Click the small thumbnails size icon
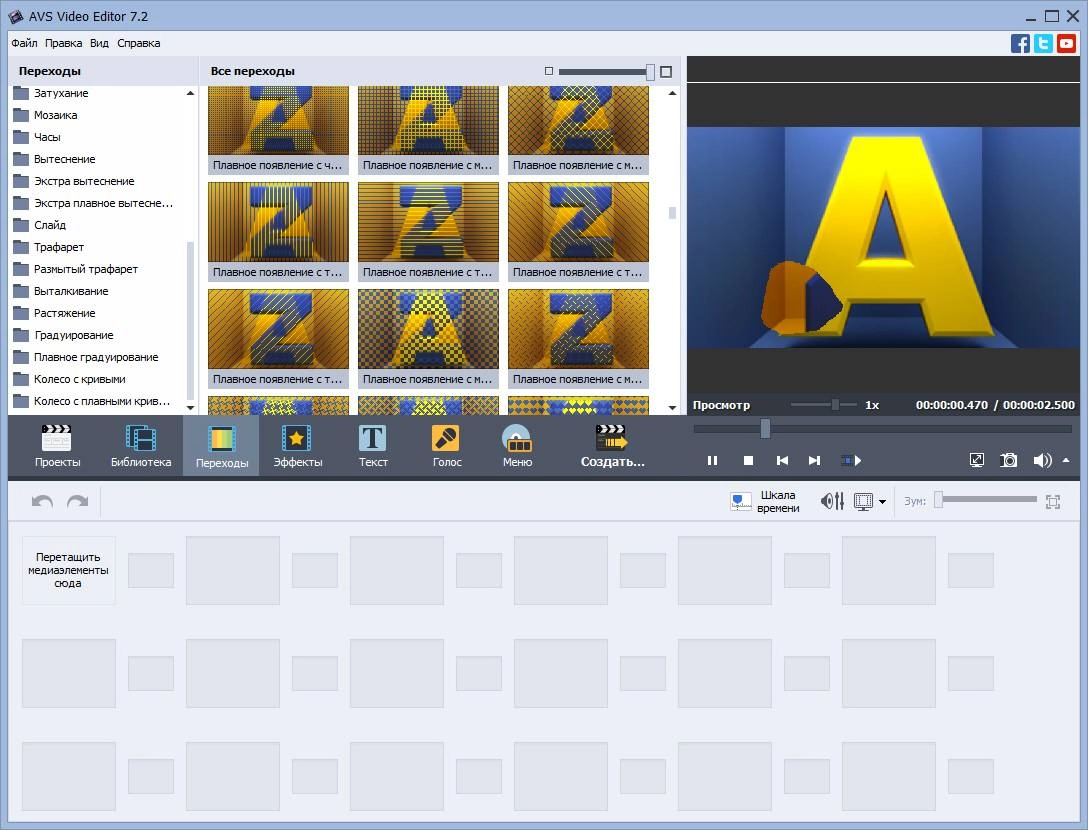Viewport: 1088px width, 830px height. pyautogui.click(x=549, y=71)
